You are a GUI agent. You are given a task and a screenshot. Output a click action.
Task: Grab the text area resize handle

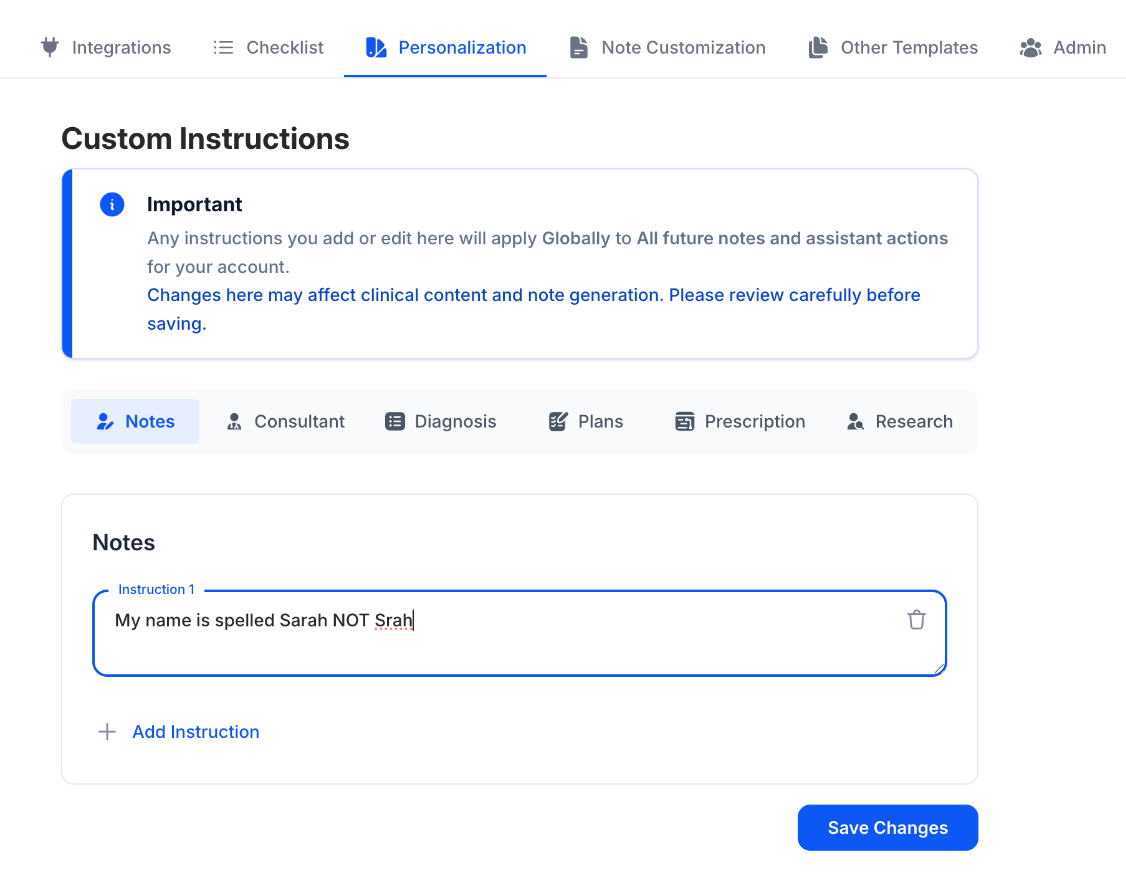(939, 669)
